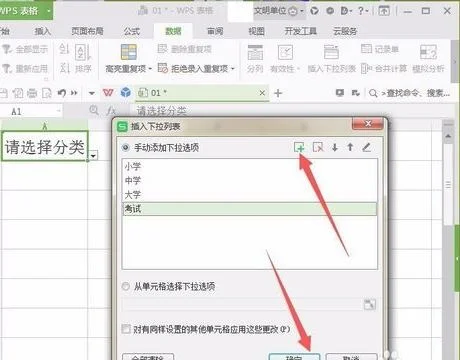Click the 分列 text-to-columns icon
Image resolution: width=460 pixels, height=360 pixels.
point(255,53)
